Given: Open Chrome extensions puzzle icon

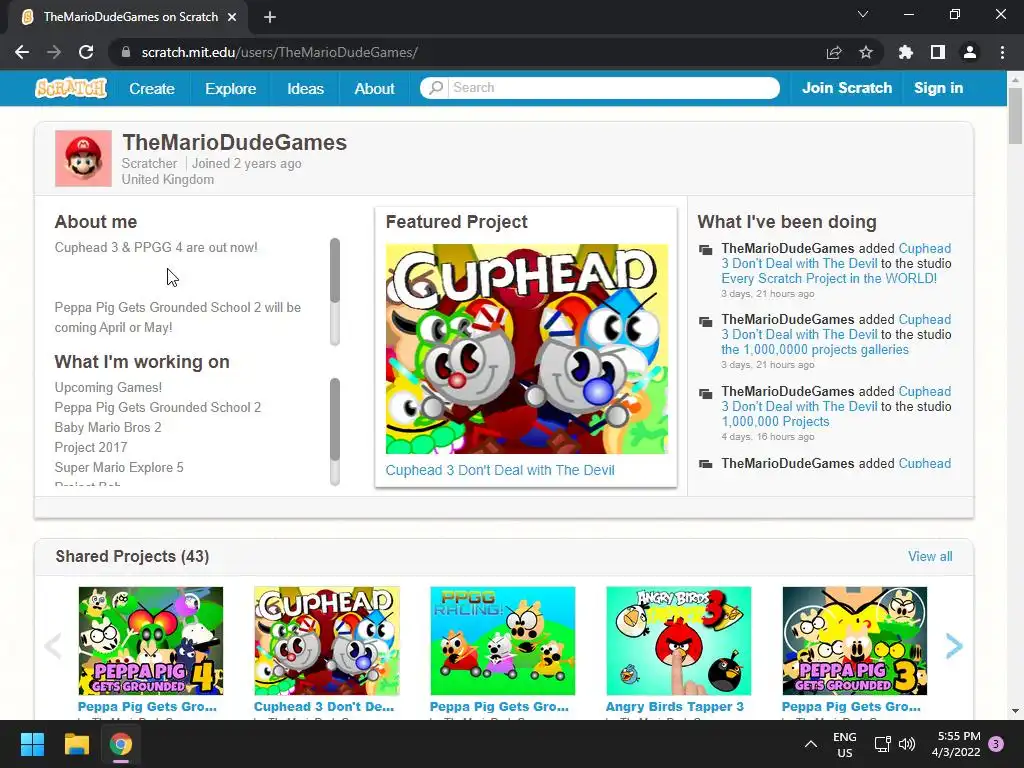Looking at the screenshot, I should [x=905, y=52].
